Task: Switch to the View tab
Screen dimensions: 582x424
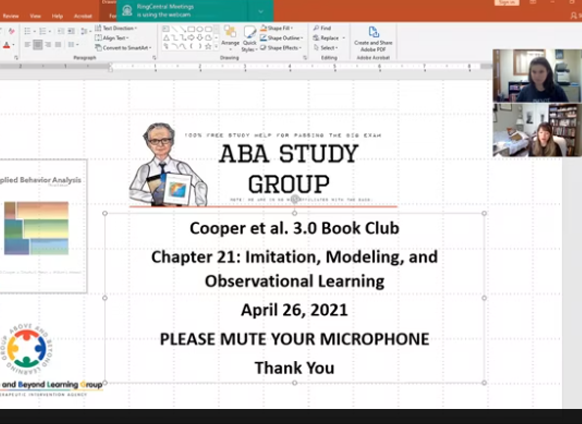Action: (x=35, y=16)
